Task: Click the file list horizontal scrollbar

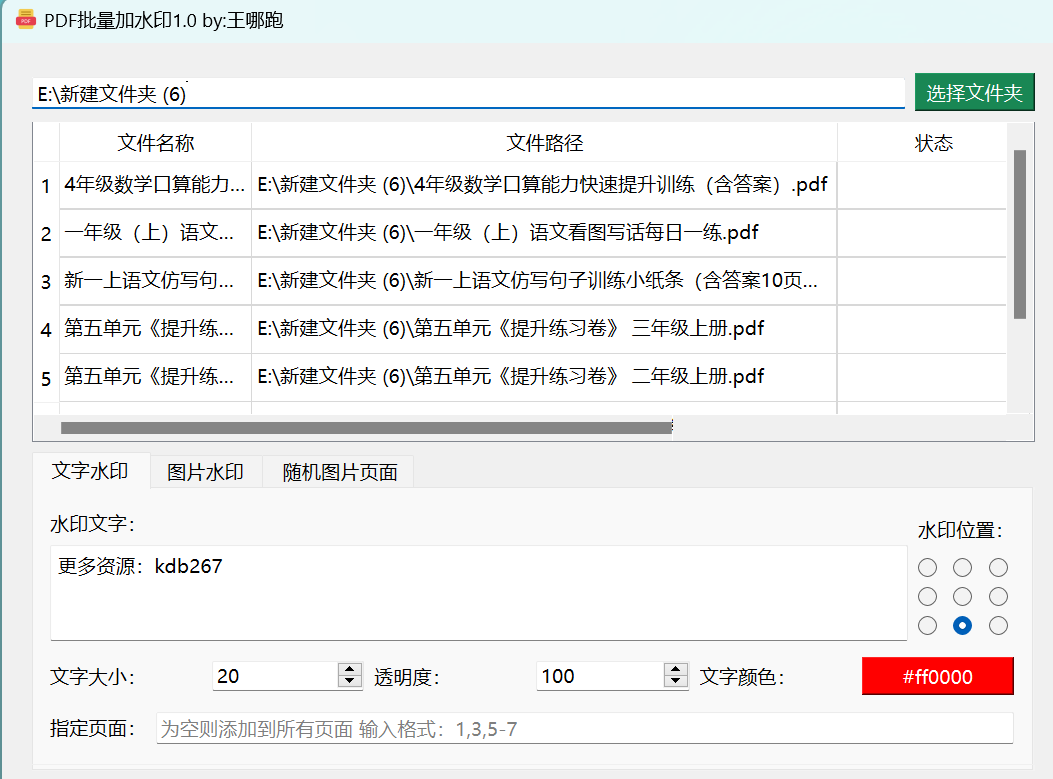Action: (x=367, y=428)
